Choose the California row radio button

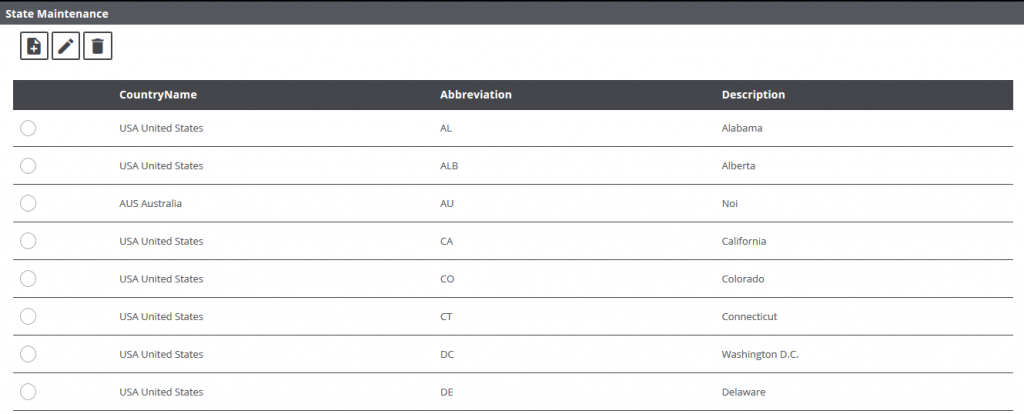click(x=28, y=241)
